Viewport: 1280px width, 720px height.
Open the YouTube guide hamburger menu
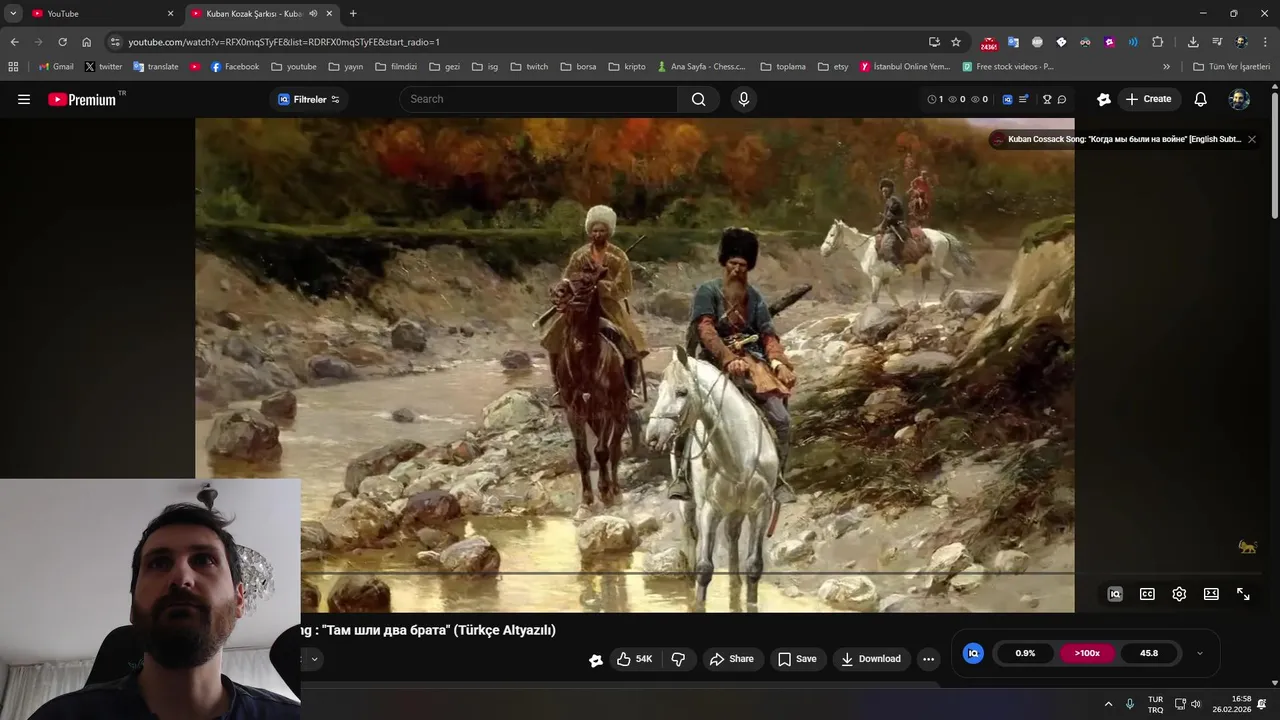tap(24, 99)
